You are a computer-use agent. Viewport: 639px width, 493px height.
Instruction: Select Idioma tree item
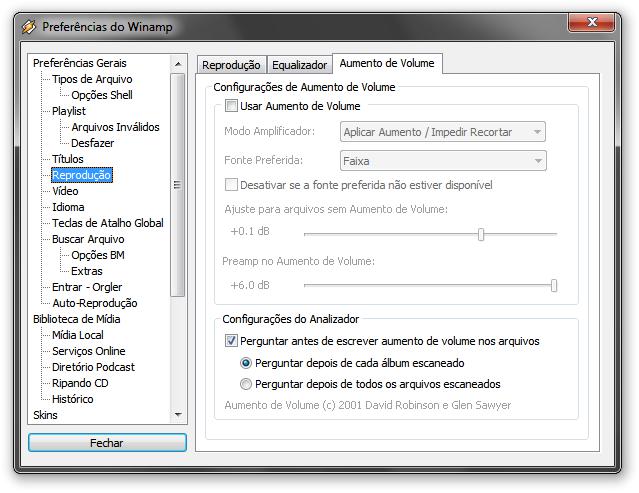click(x=68, y=207)
